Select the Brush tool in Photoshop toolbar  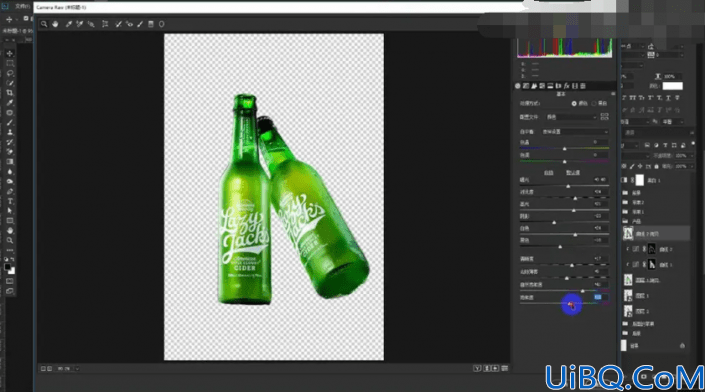pos(9,122)
